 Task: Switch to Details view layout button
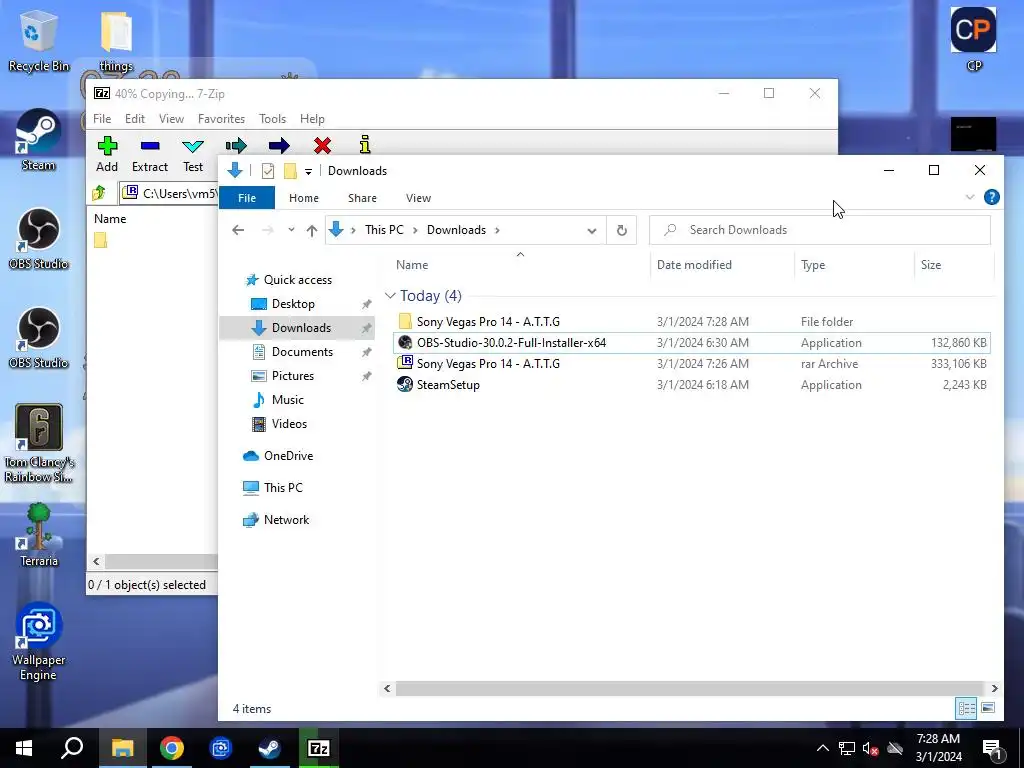click(x=966, y=708)
